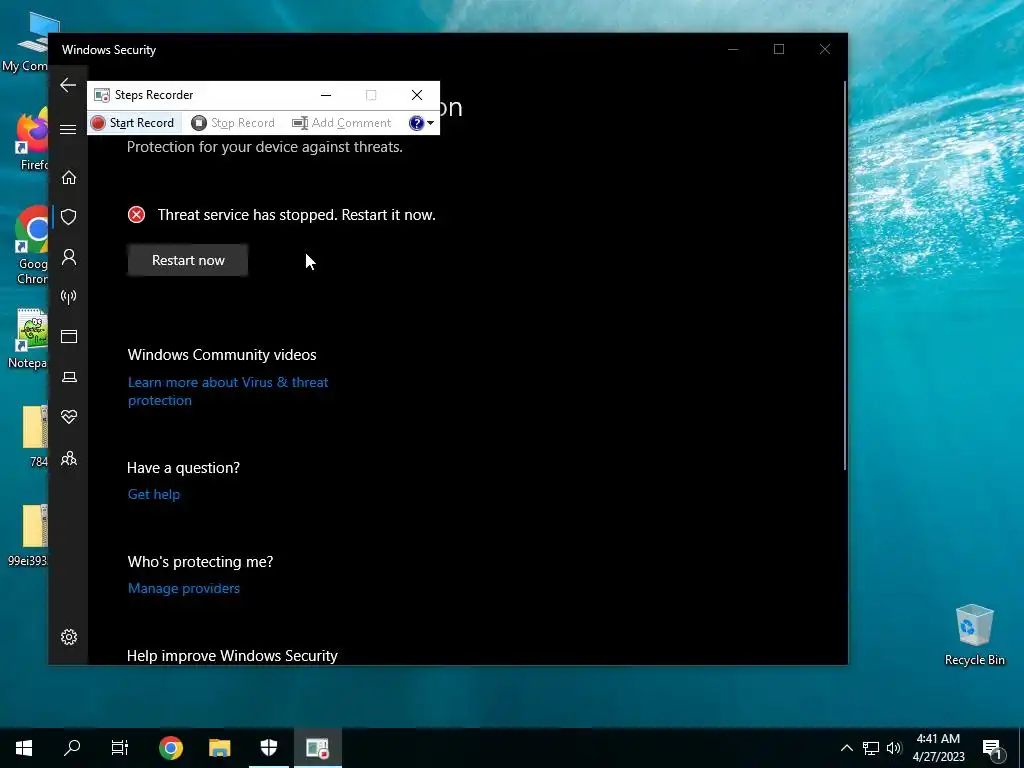Click Start Record in Steps Recorder
Image resolution: width=1024 pixels, height=768 pixels.
pos(133,123)
